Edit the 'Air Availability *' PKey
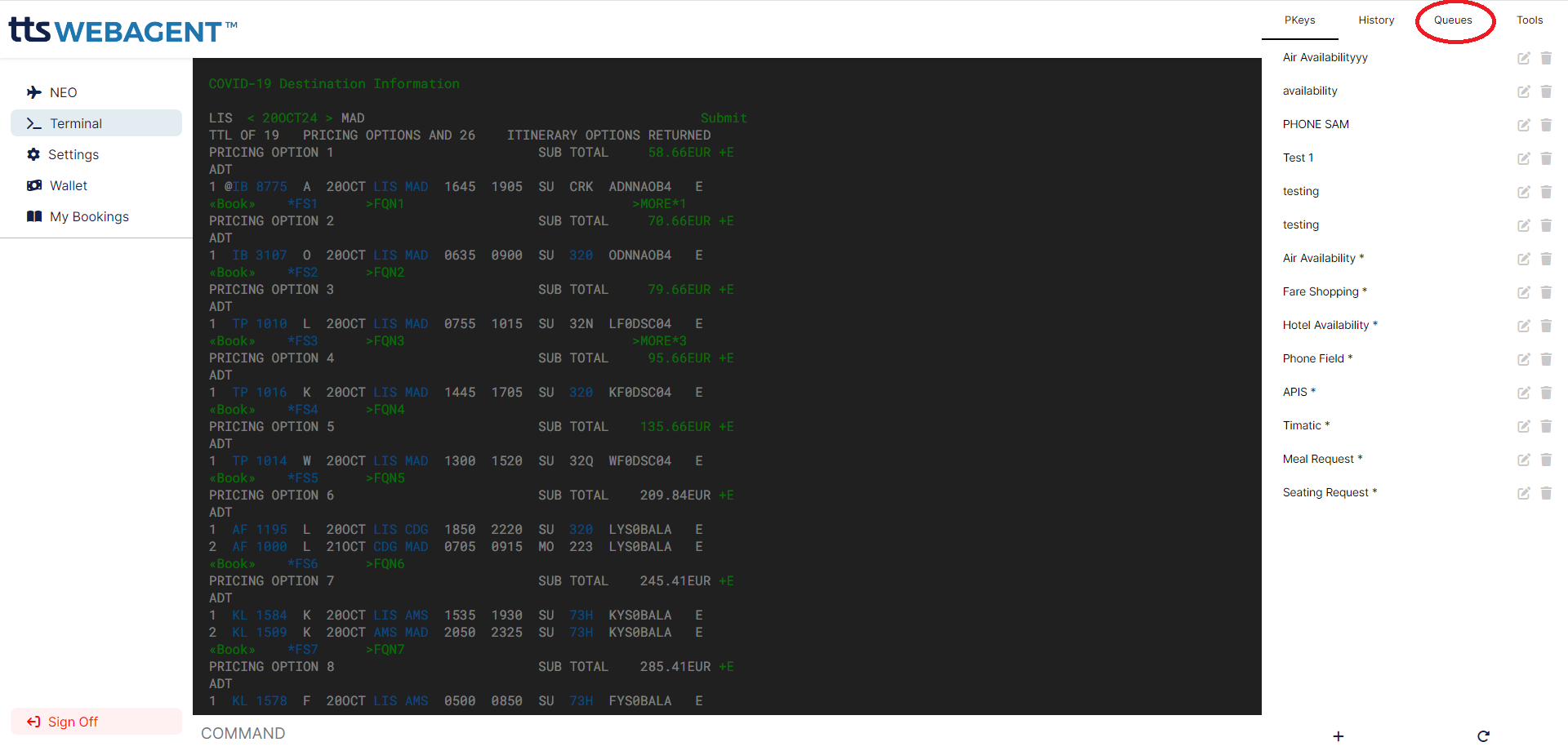The image size is (1568, 751). coord(1523,259)
